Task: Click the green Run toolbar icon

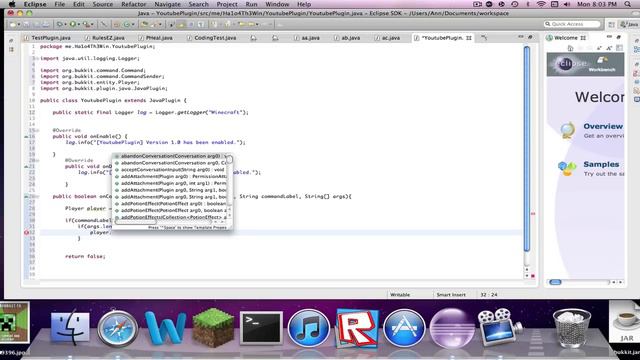Action: pos(73,24)
